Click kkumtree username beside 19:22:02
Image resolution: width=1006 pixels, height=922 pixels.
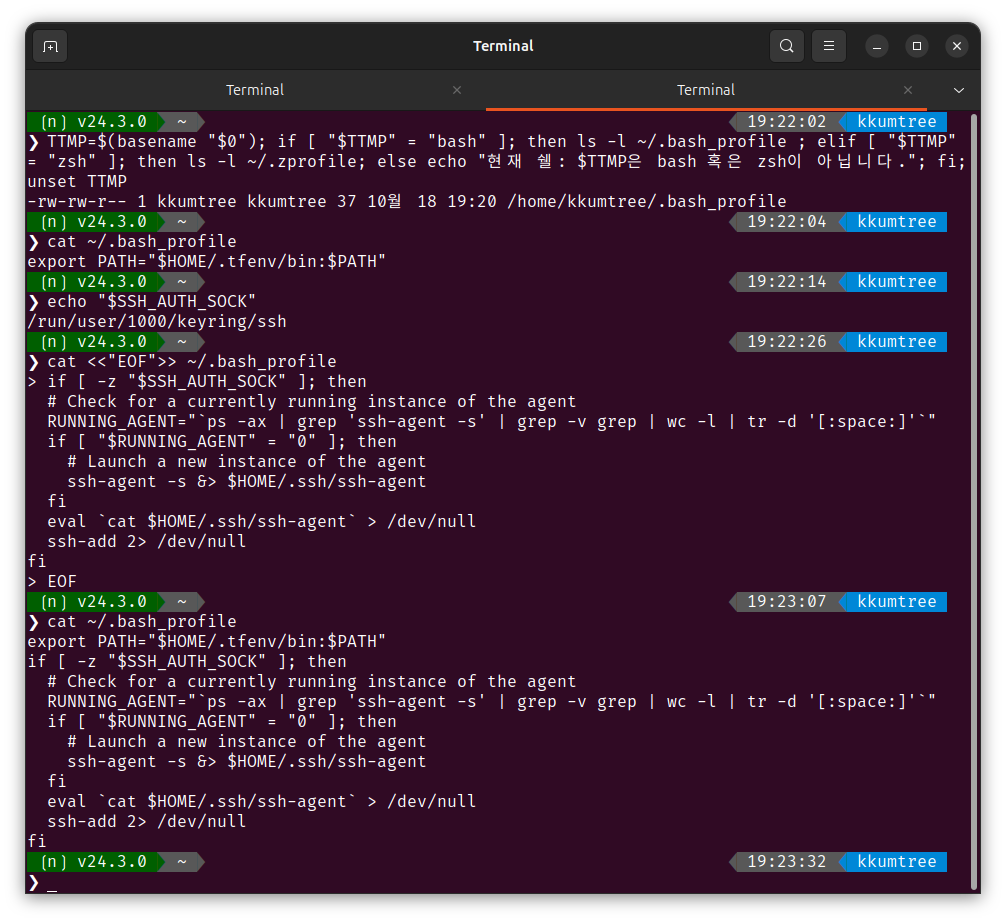pos(896,122)
